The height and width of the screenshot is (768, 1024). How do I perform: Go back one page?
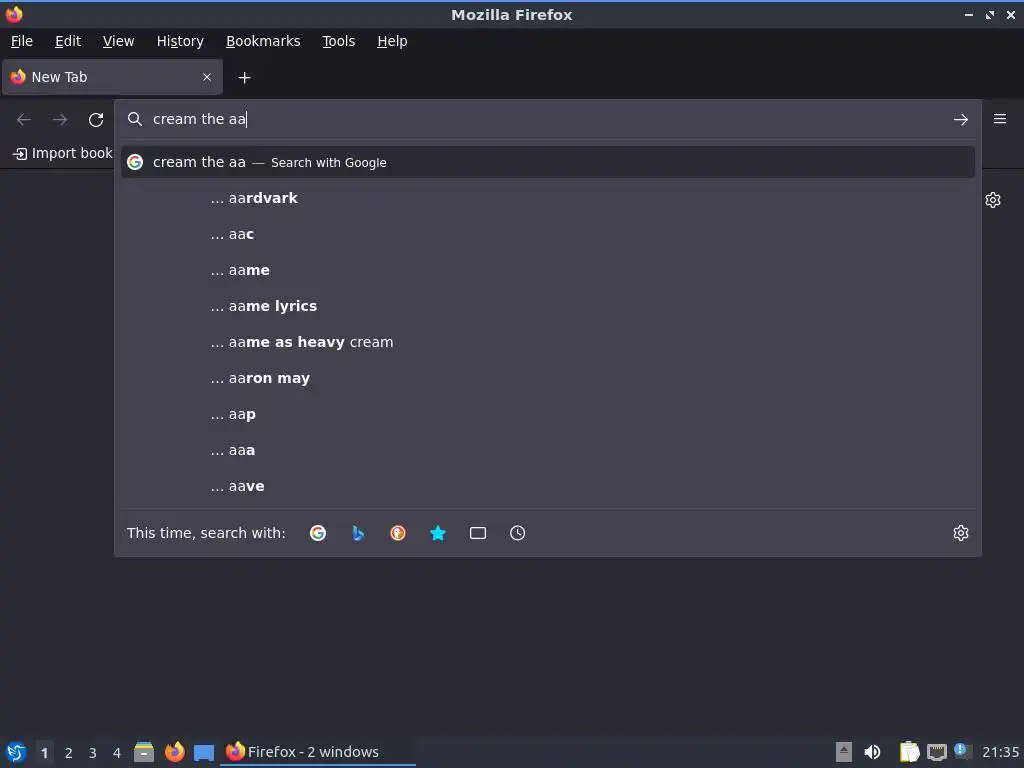click(24, 120)
